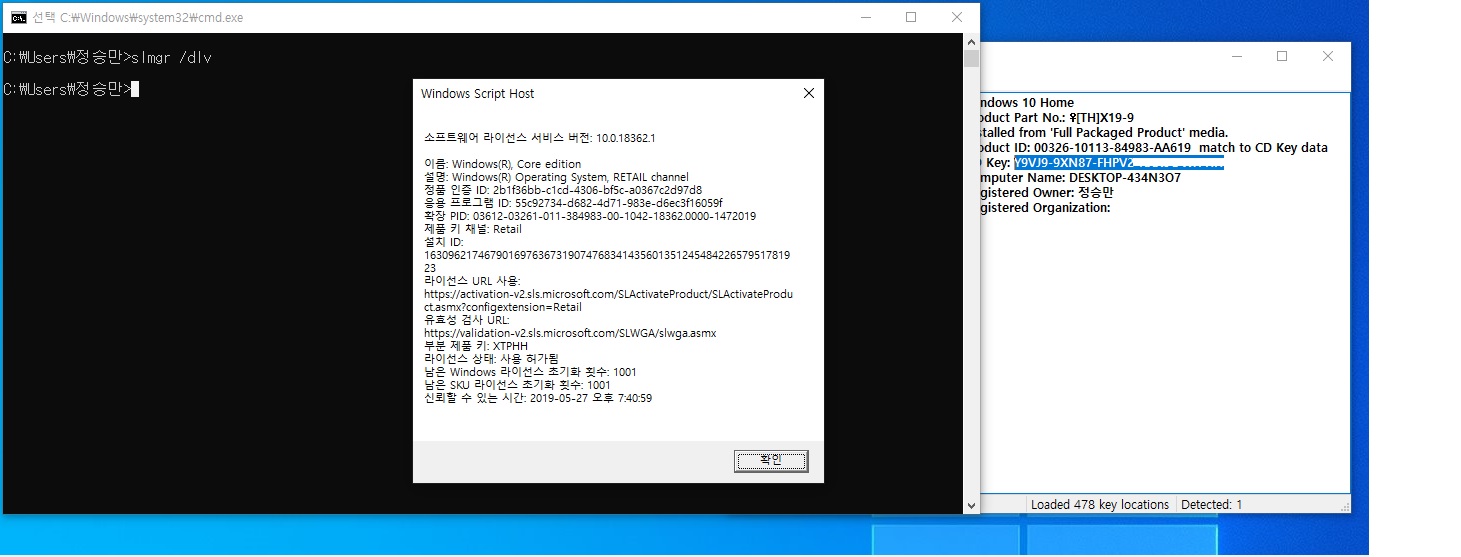Click the 설치 ID number block
The height and width of the screenshot is (557, 1461).
coord(607,261)
